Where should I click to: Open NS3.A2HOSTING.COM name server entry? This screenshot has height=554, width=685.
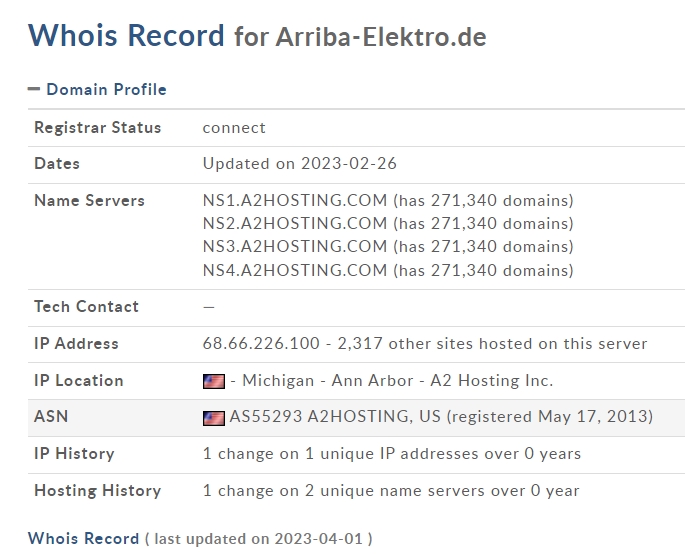pyautogui.click(x=295, y=246)
